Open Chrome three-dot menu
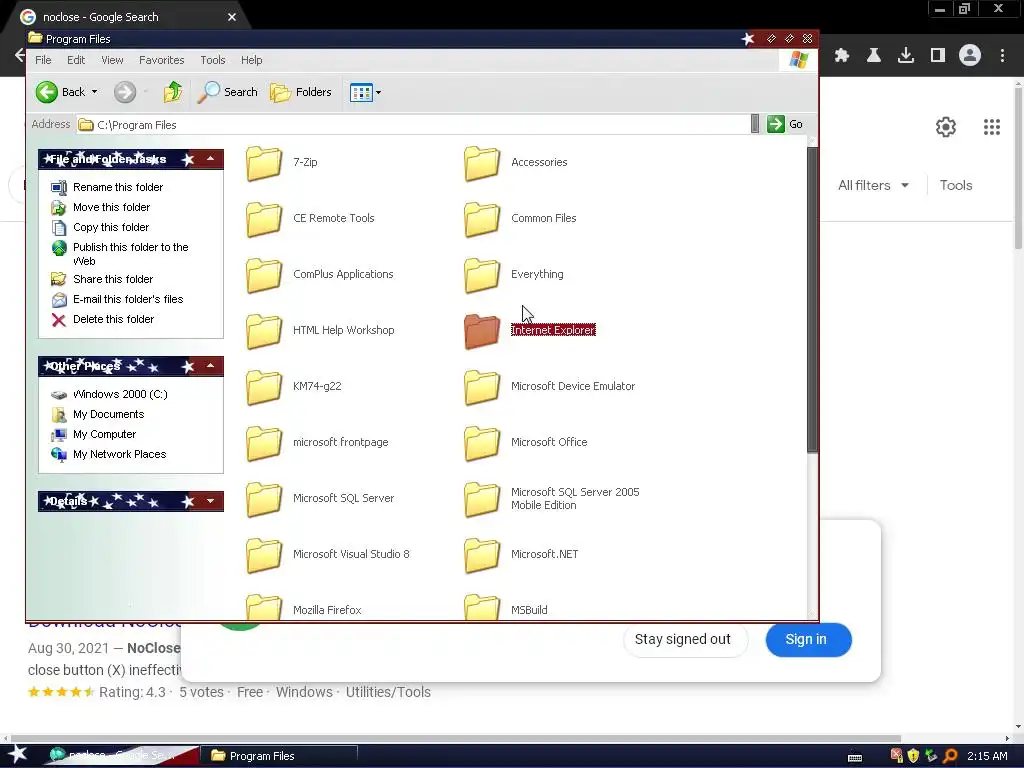 [x=1002, y=56]
